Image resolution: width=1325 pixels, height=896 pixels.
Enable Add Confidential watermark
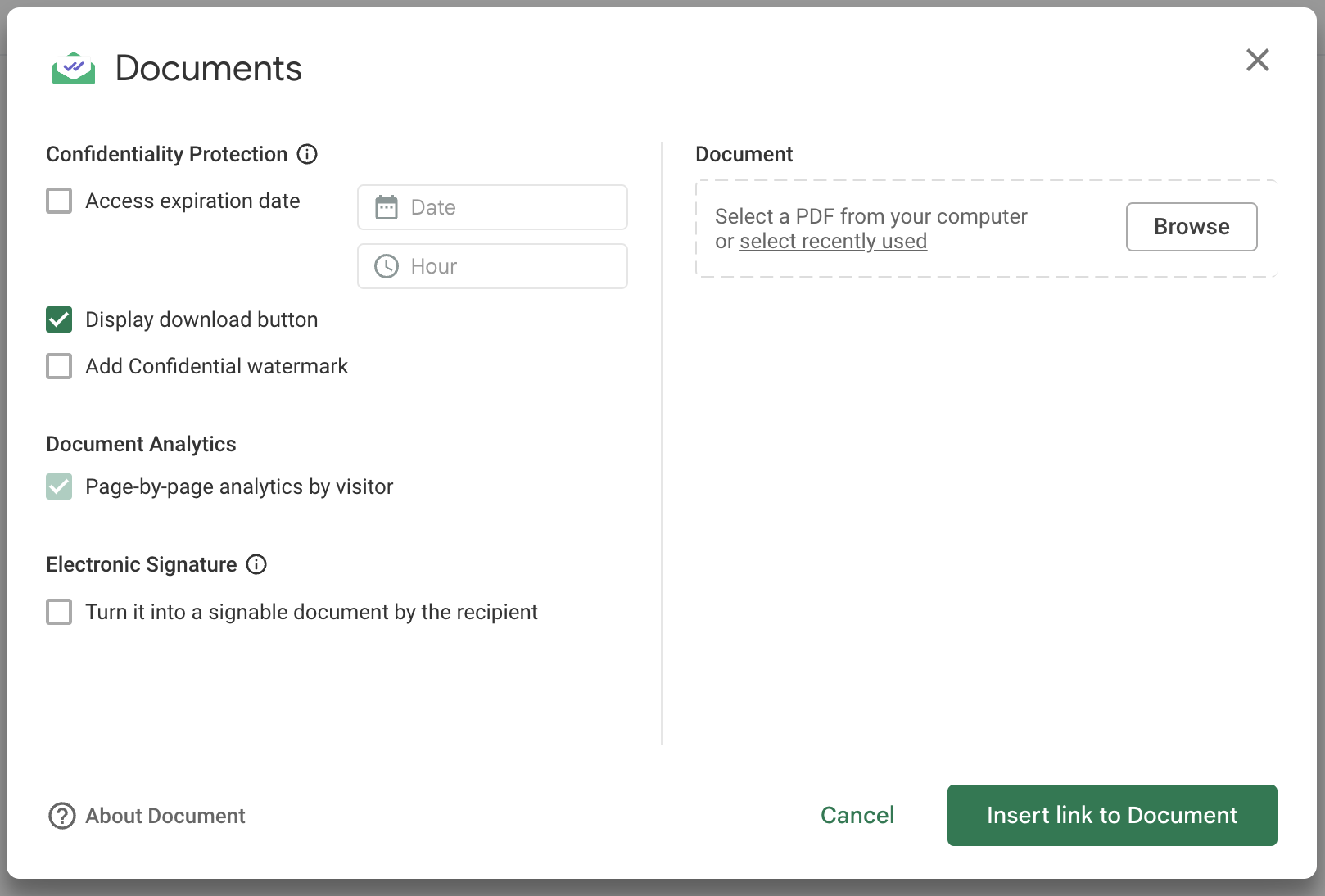click(59, 366)
